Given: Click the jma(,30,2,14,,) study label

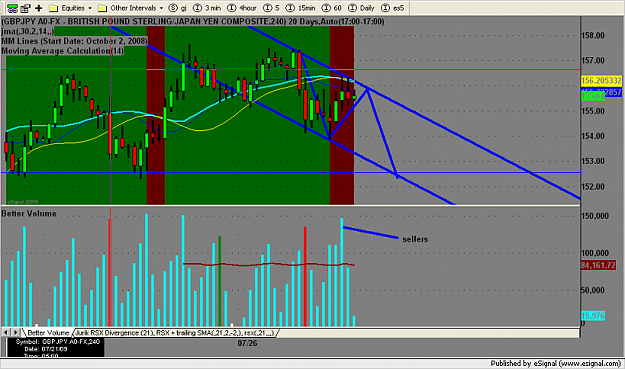Looking at the screenshot, I should (28, 31).
